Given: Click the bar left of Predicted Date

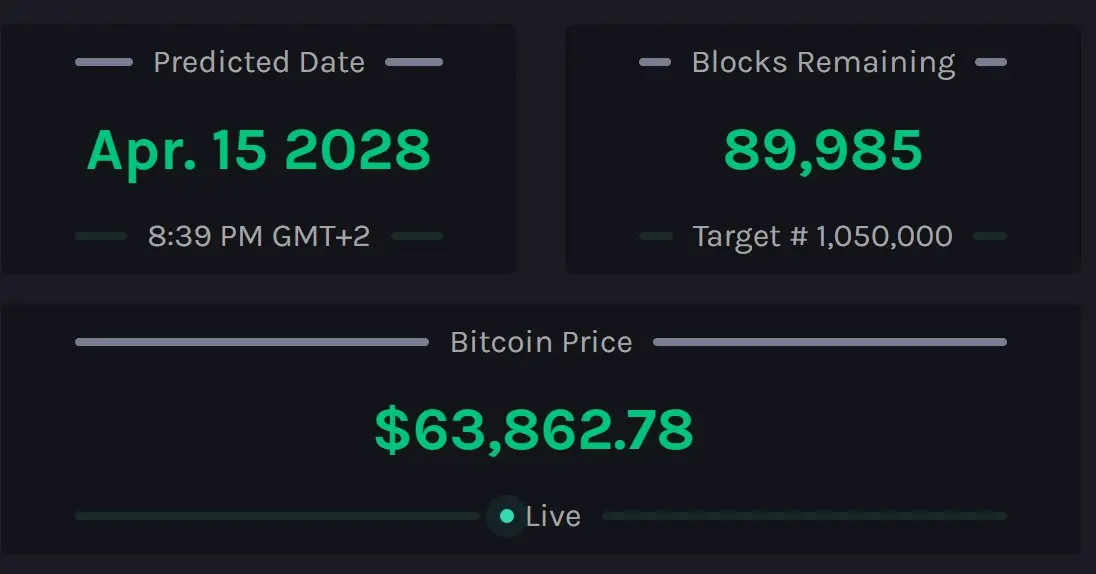Looking at the screenshot, I should coord(103,62).
